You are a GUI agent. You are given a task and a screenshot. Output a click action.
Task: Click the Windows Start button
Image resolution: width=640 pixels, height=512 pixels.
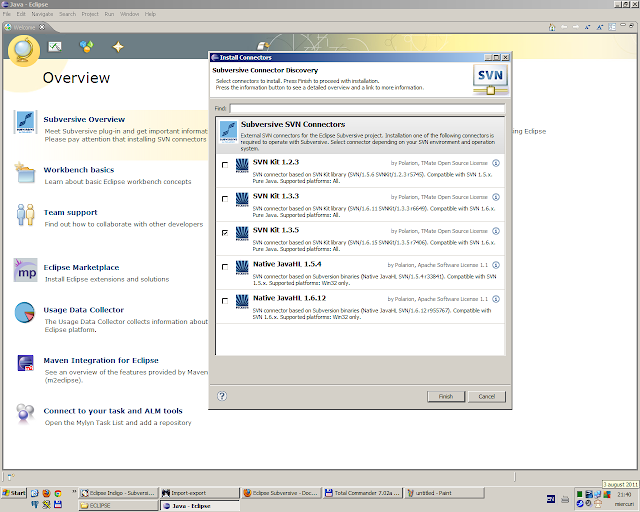(13, 493)
